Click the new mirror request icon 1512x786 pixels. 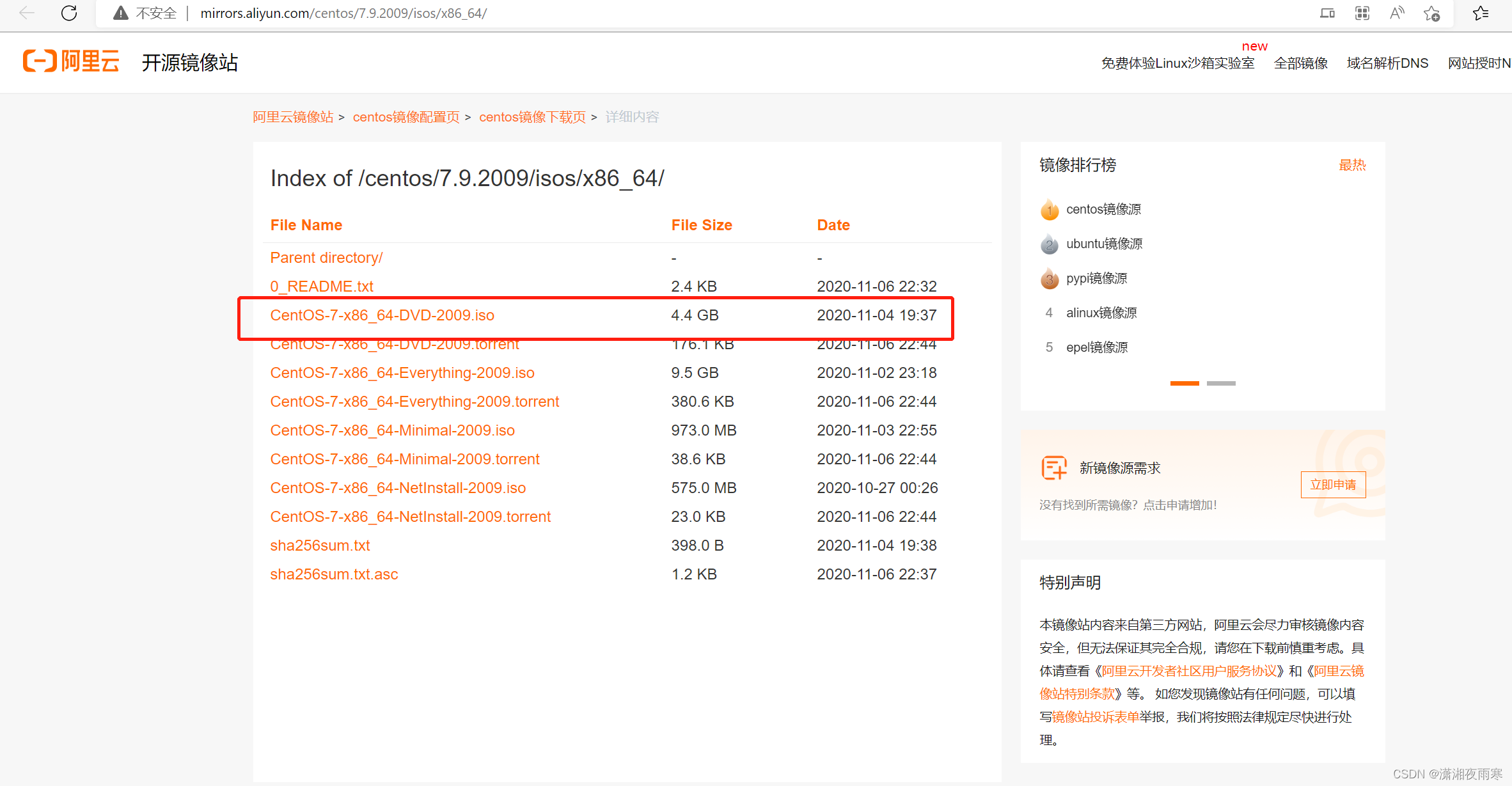pyautogui.click(x=1054, y=468)
